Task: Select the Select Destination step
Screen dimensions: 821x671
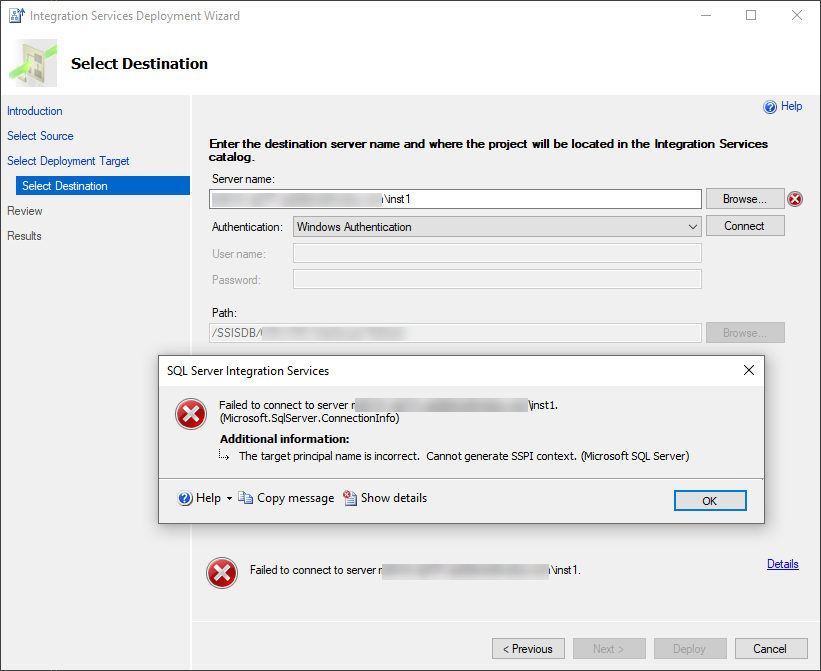Action: click(x=103, y=186)
